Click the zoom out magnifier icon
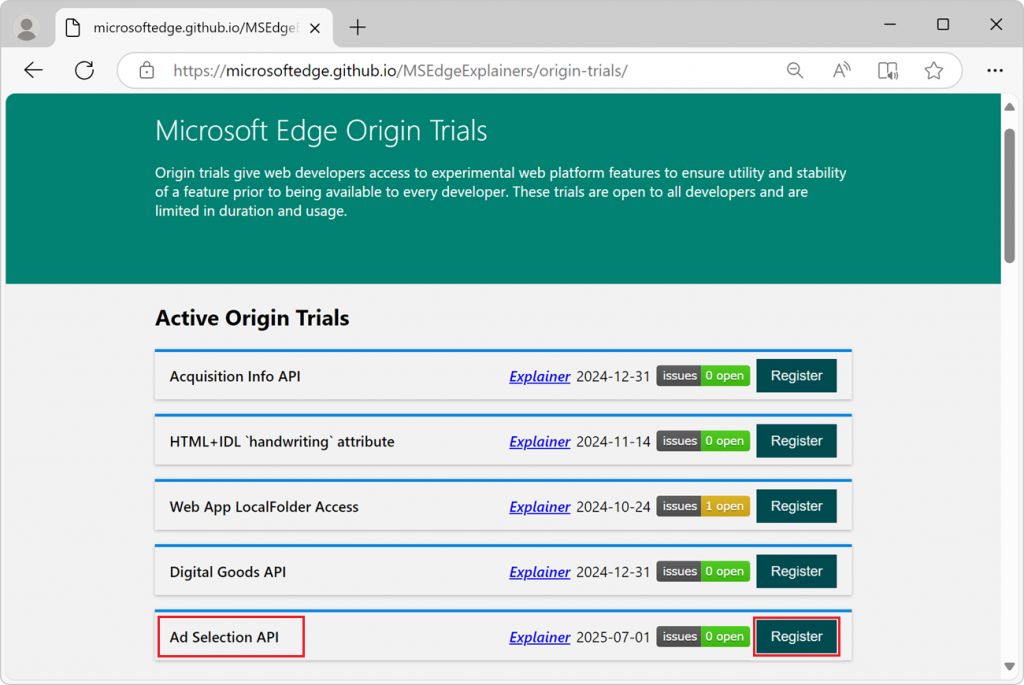Viewport: 1024px width, 685px height. click(x=795, y=70)
